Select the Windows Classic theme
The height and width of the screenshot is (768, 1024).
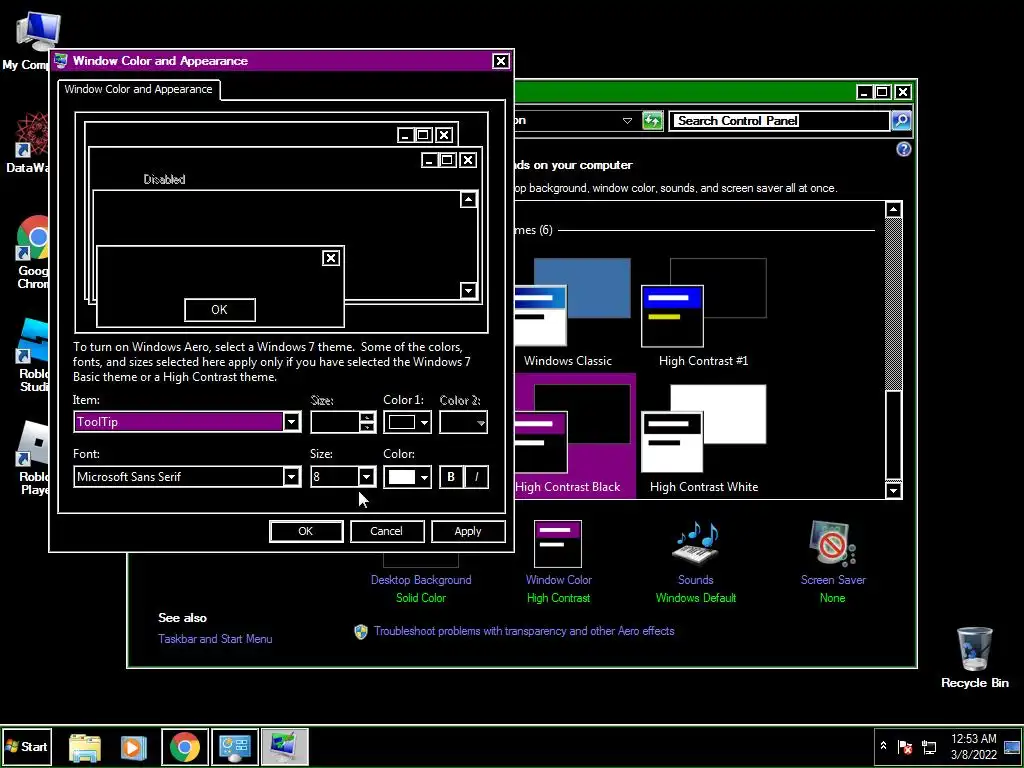coord(571,313)
